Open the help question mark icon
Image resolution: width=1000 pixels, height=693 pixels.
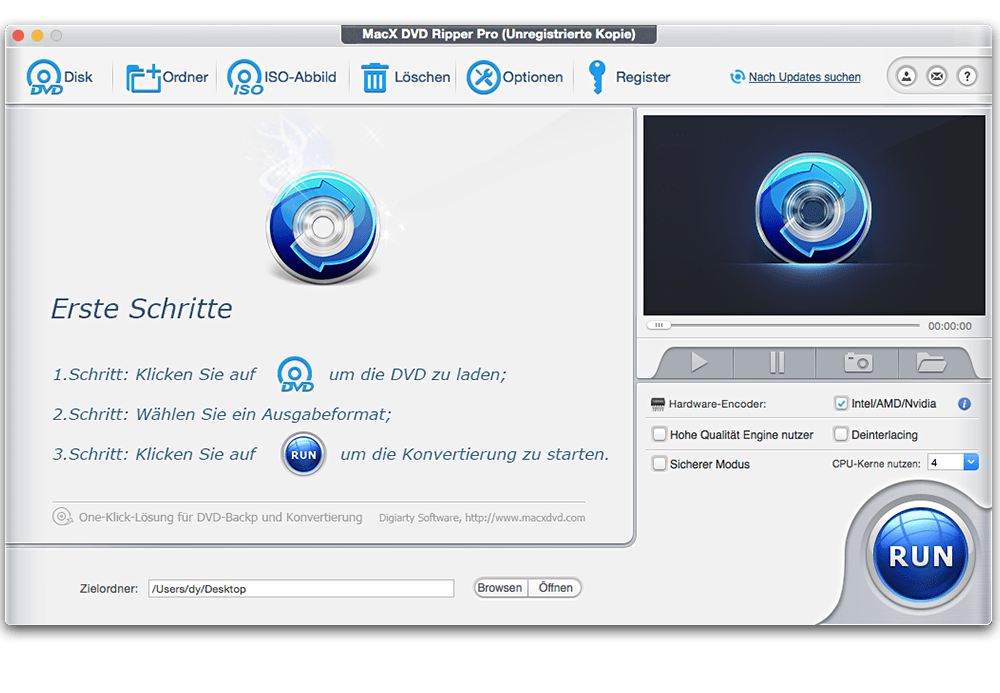pyautogui.click(x=966, y=75)
